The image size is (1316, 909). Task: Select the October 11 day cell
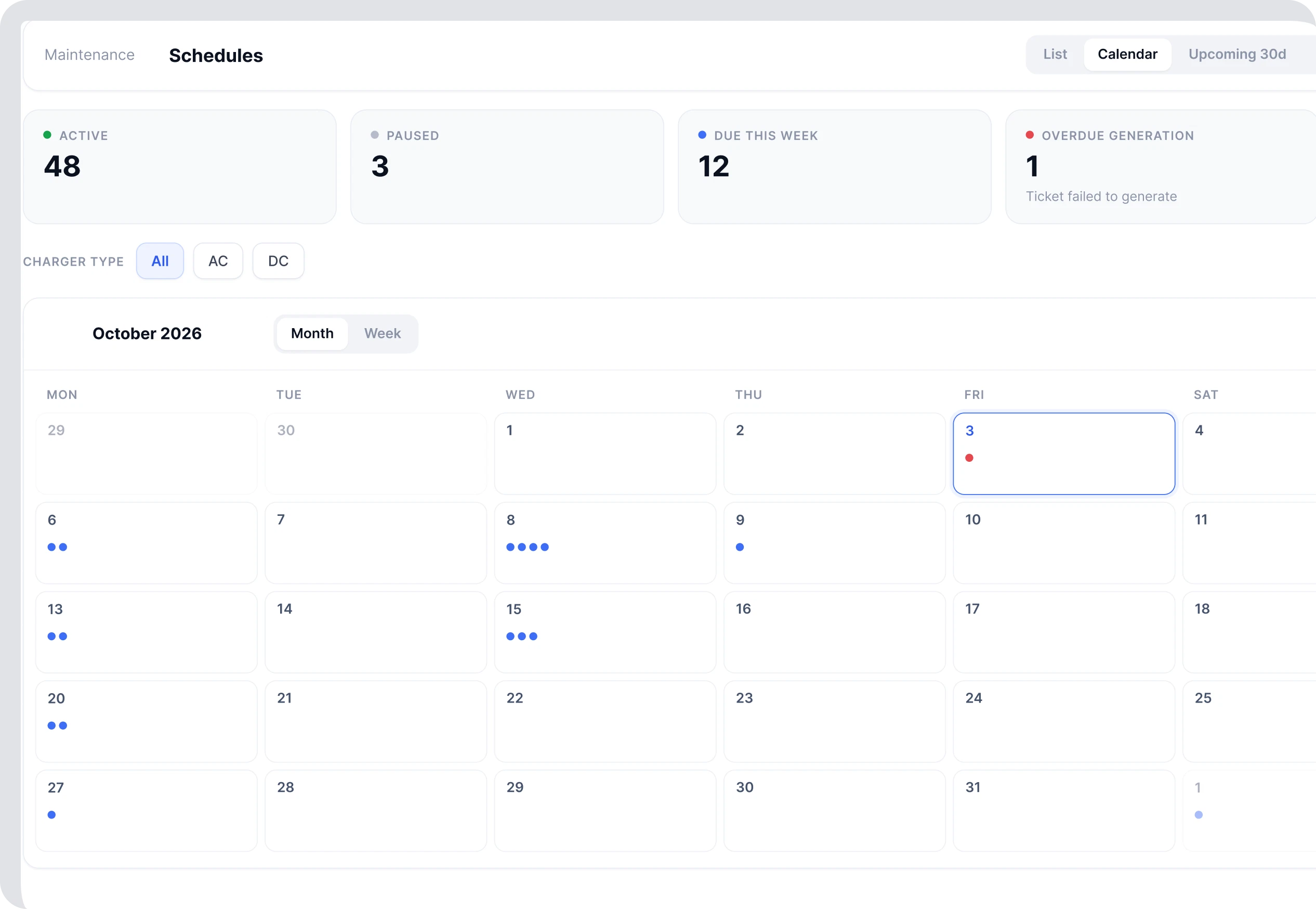[1249, 543]
